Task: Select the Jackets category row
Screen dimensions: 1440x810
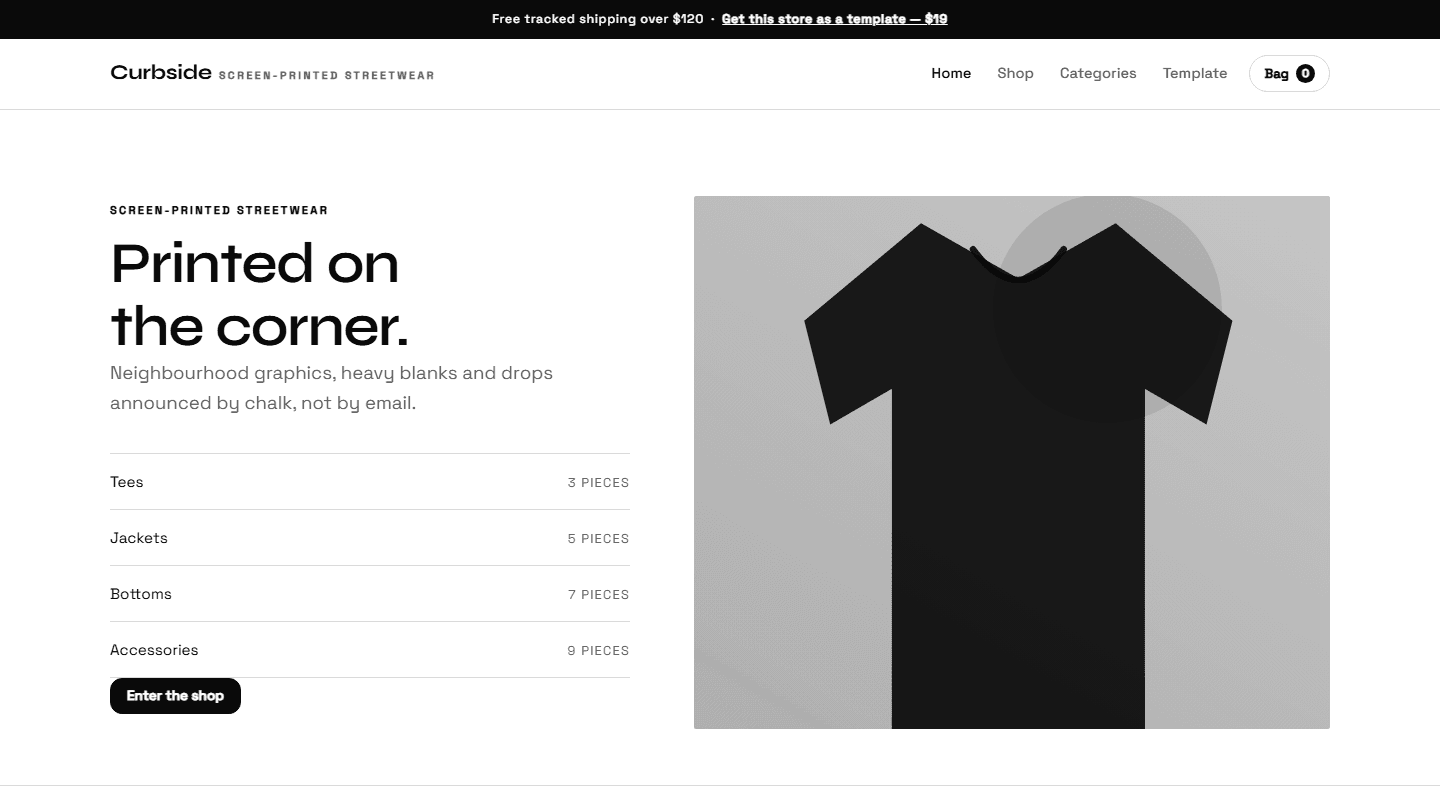Action: (x=370, y=538)
